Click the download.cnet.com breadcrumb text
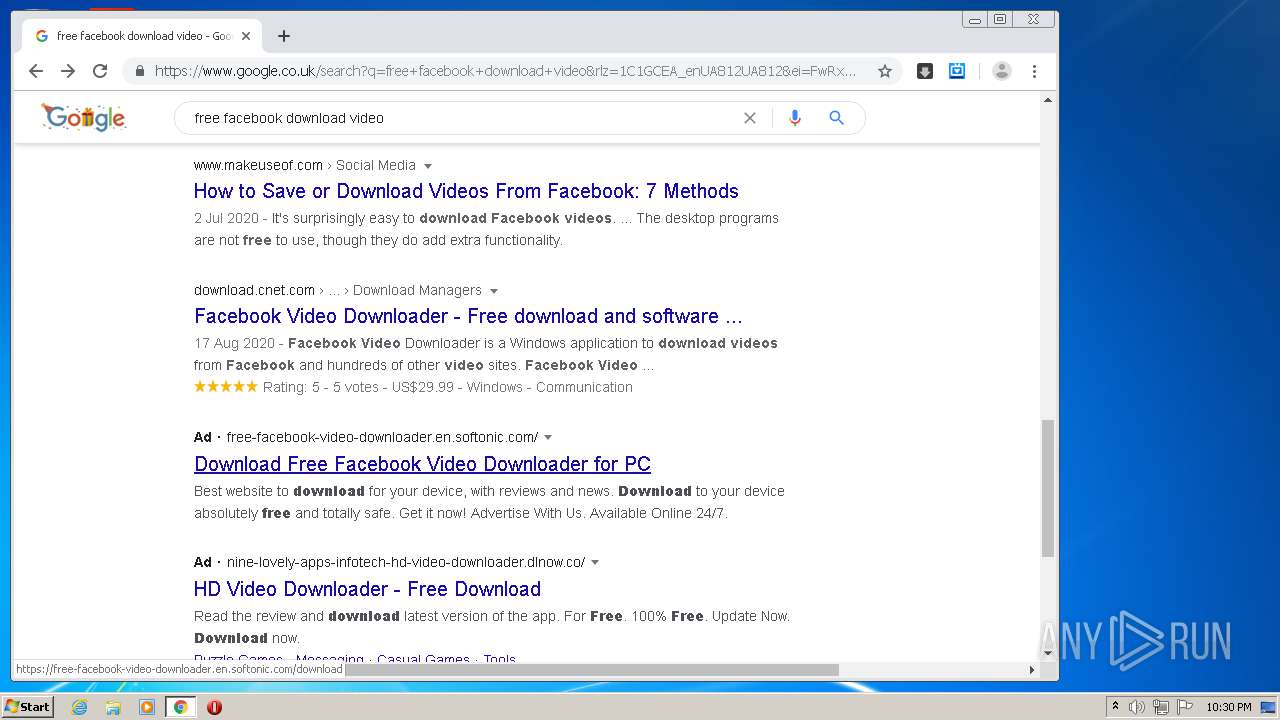The height and width of the screenshot is (720, 1280). point(254,290)
